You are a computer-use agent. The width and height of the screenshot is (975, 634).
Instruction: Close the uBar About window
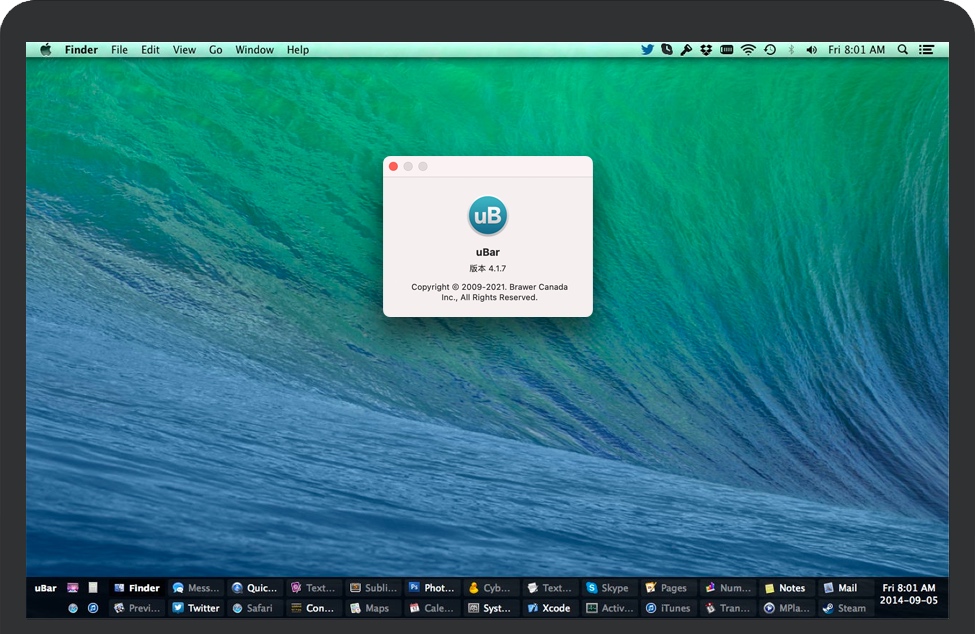(394, 167)
